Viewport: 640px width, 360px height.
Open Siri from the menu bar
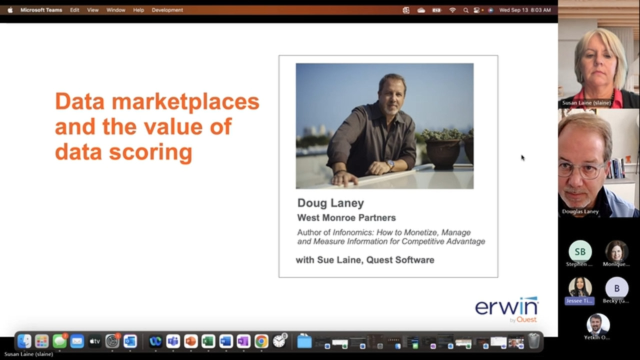(x=491, y=10)
